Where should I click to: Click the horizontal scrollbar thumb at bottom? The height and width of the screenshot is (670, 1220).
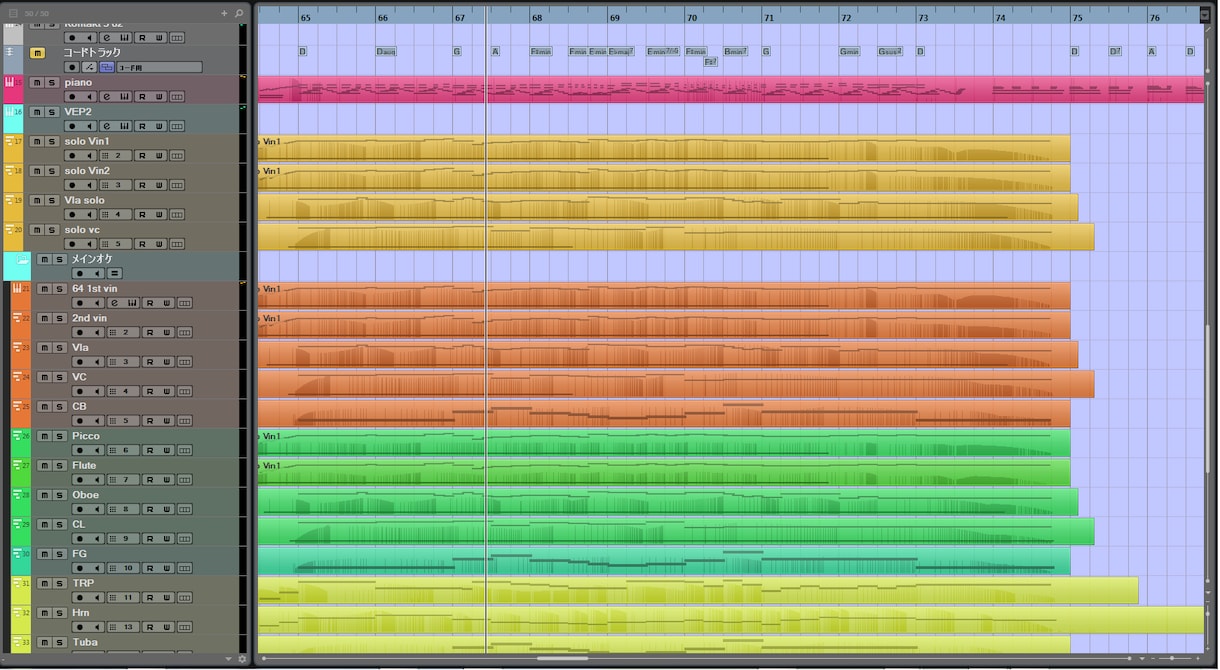point(562,659)
